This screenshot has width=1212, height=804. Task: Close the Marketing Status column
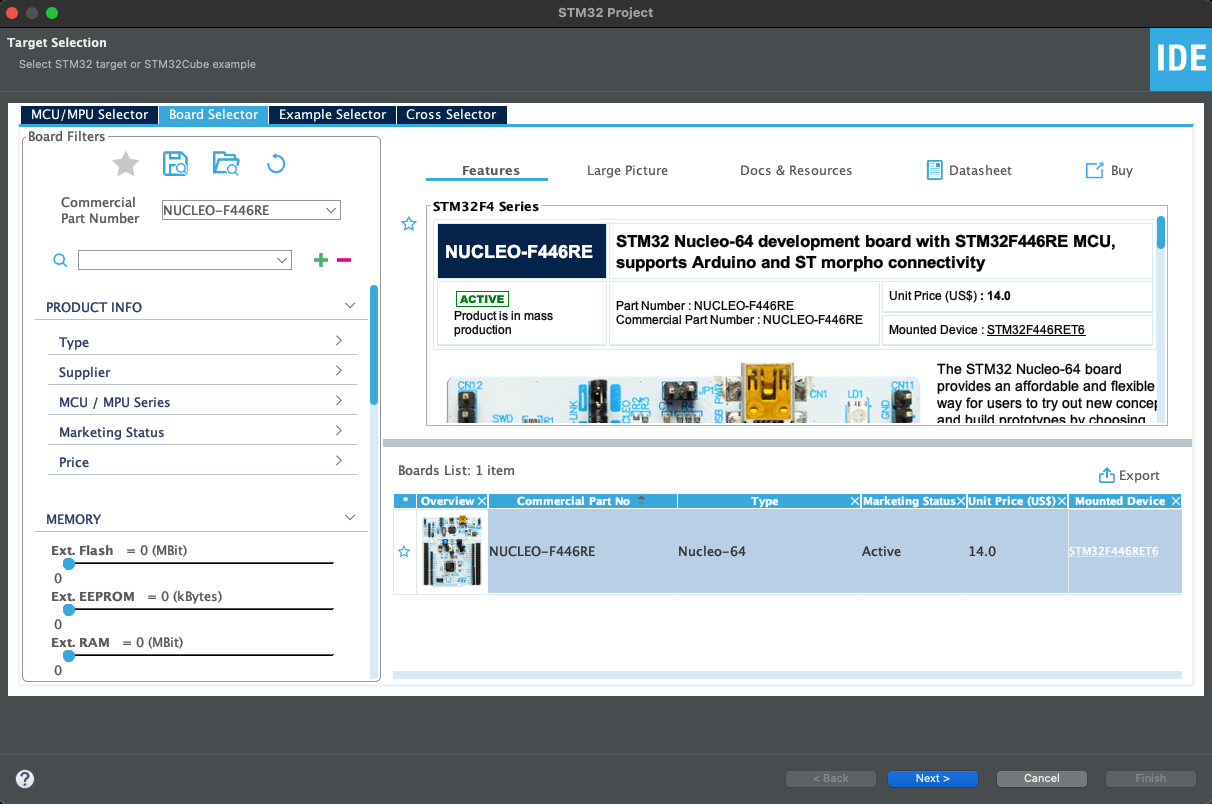point(961,501)
